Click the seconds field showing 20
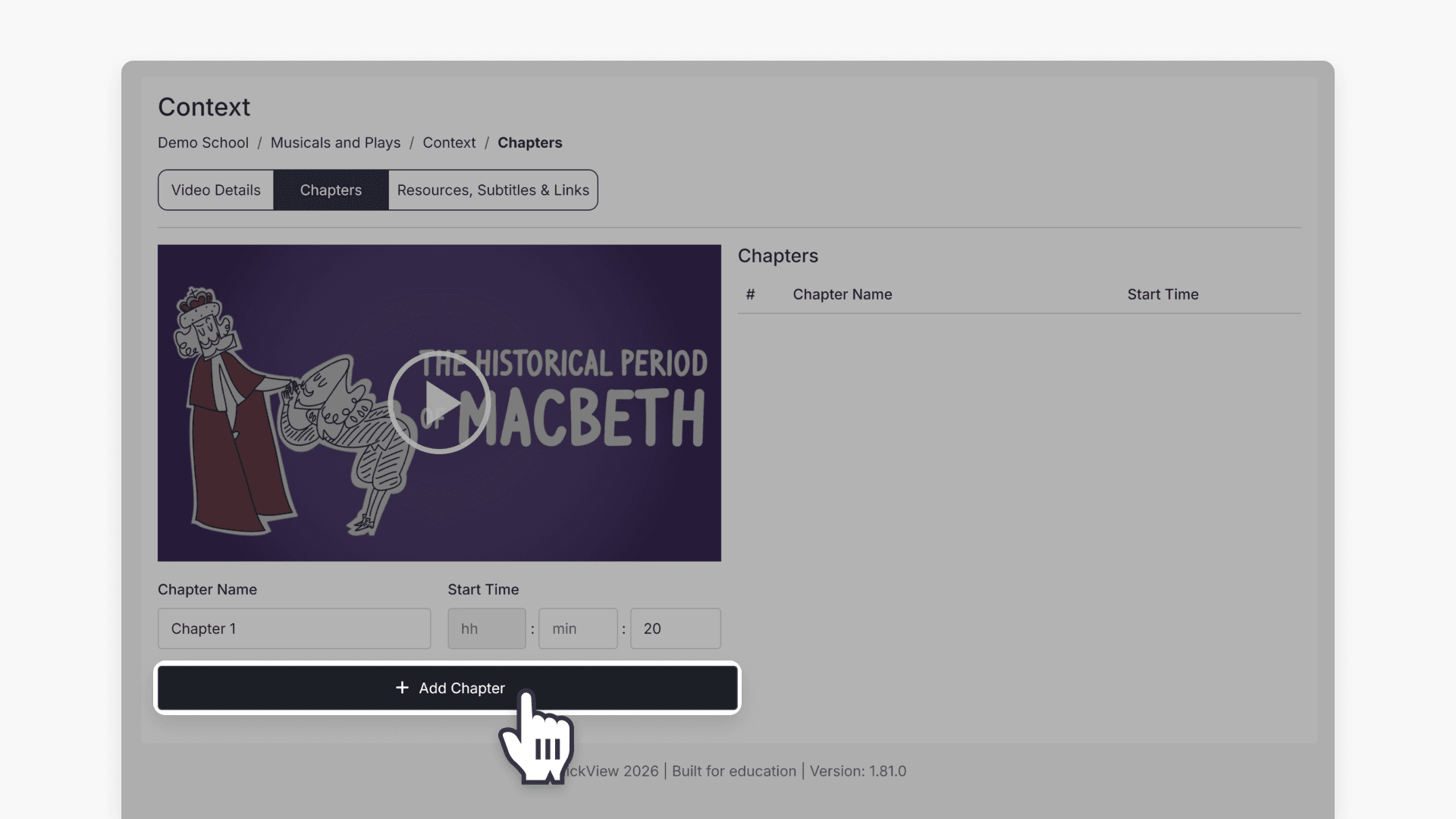Image resolution: width=1456 pixels, height=819 pixels. click(675, 628)
